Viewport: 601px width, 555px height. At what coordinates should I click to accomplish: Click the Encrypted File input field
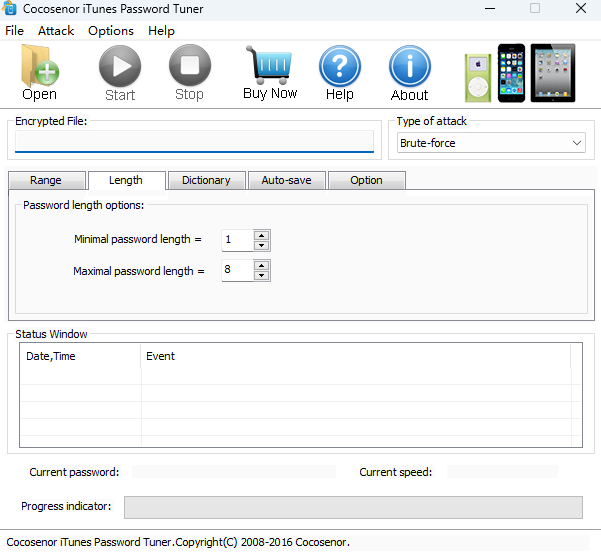(194, 141)
